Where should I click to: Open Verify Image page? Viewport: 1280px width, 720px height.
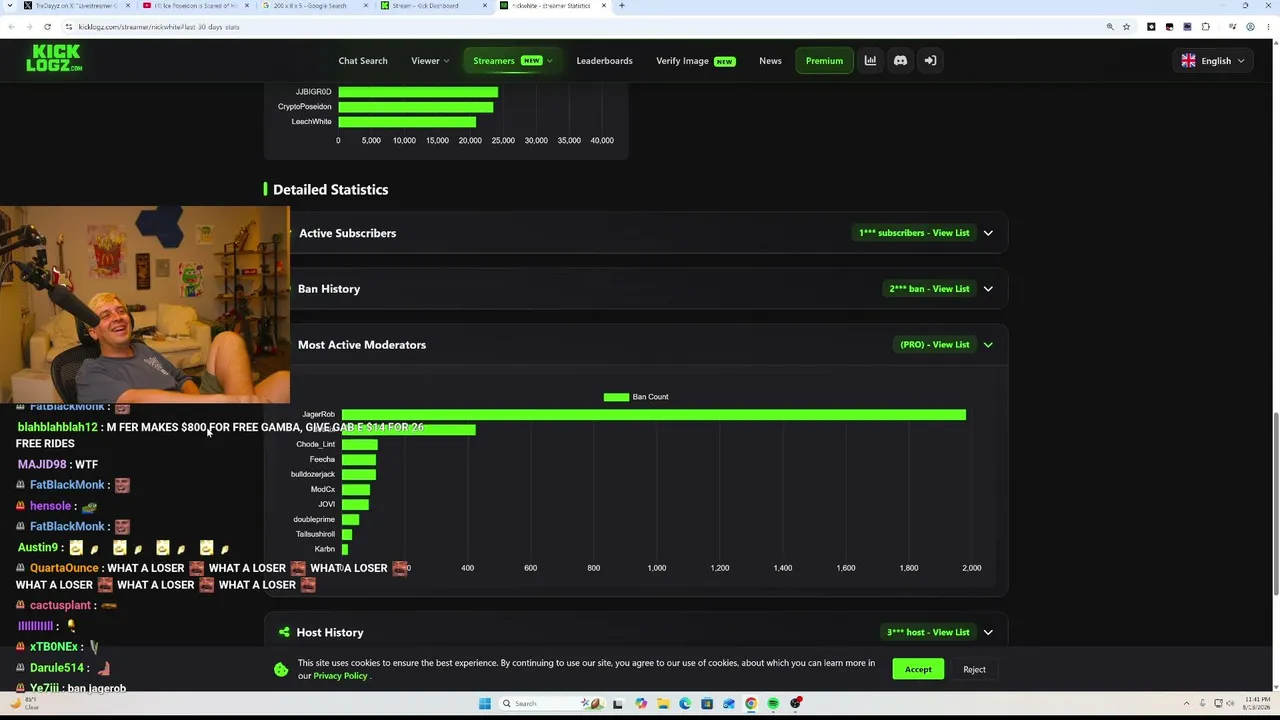coord(695,61)
